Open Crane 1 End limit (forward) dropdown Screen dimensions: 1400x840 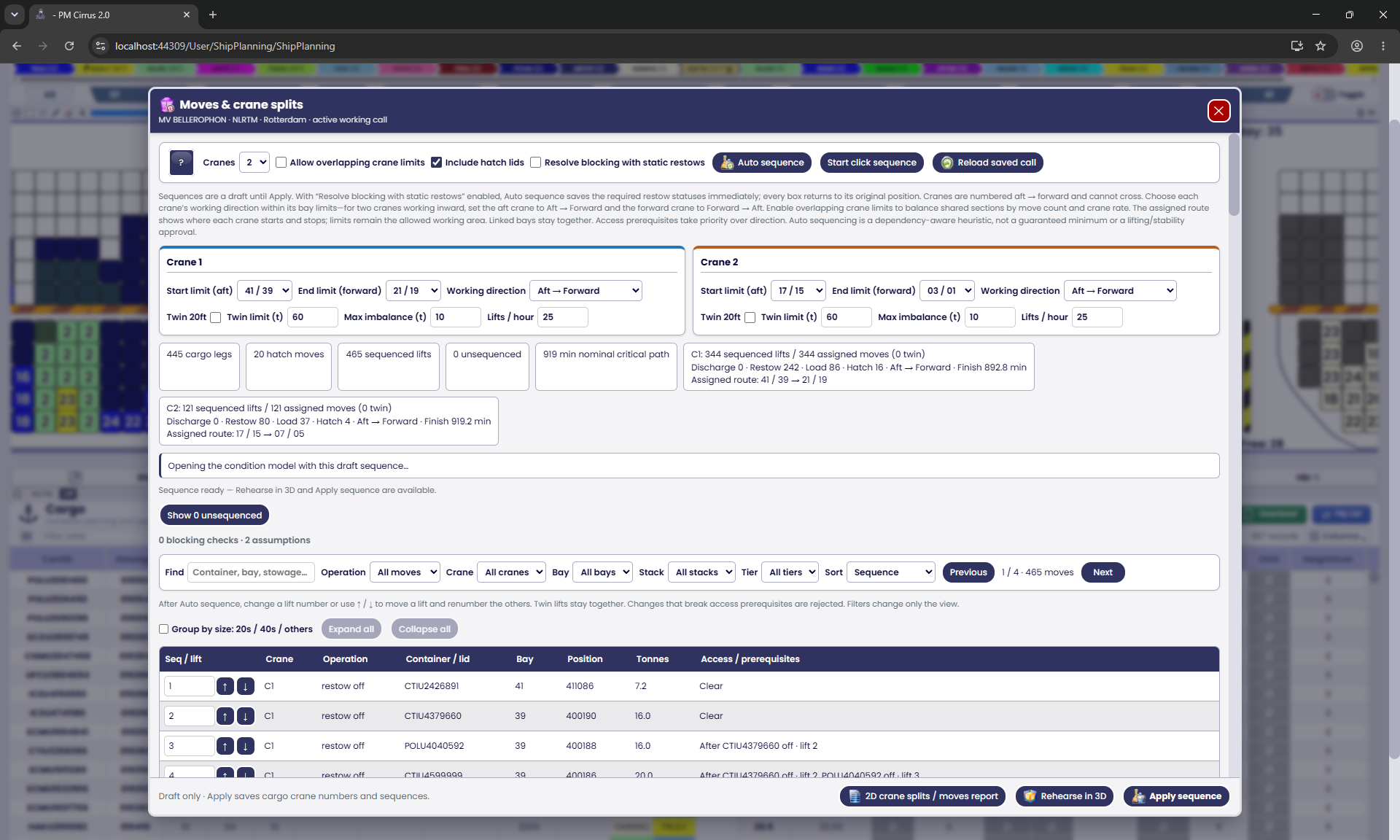click(413, 291)
